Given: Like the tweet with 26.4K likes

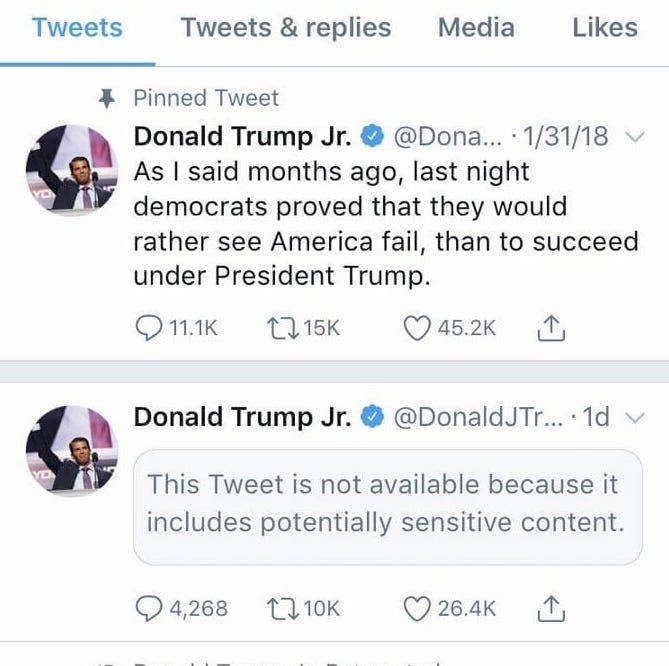Looking at the screenshot, I should pos(419,607).
